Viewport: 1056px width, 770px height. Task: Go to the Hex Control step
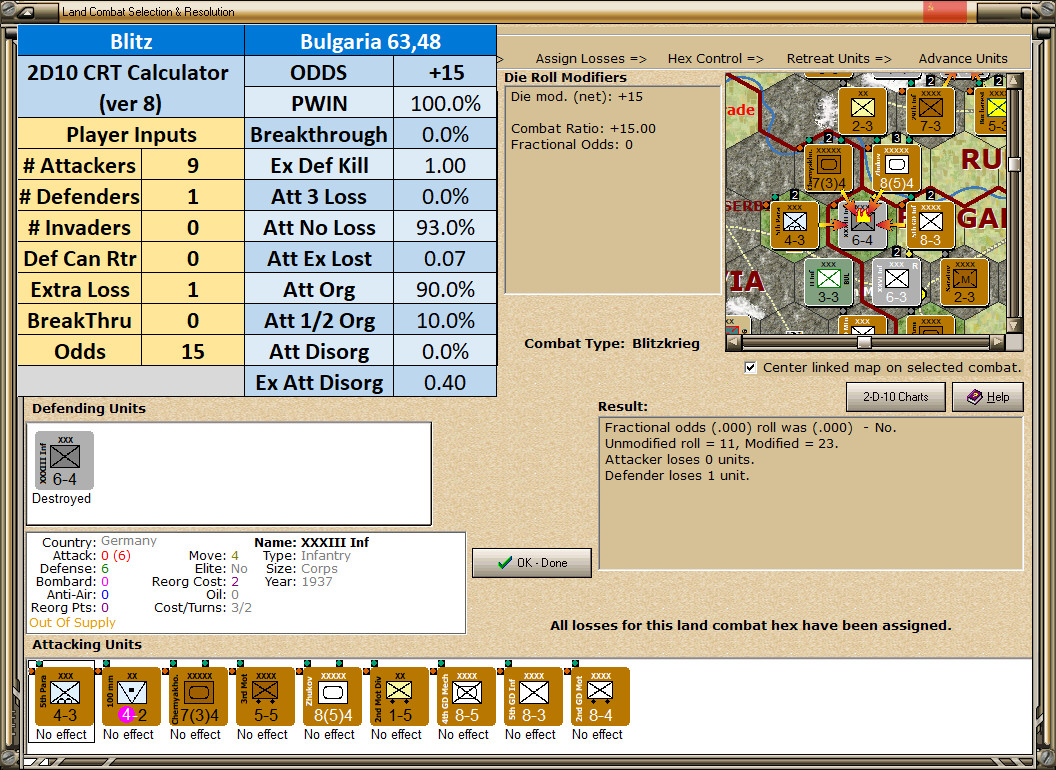pyautogui.click(x=715, y=59)
